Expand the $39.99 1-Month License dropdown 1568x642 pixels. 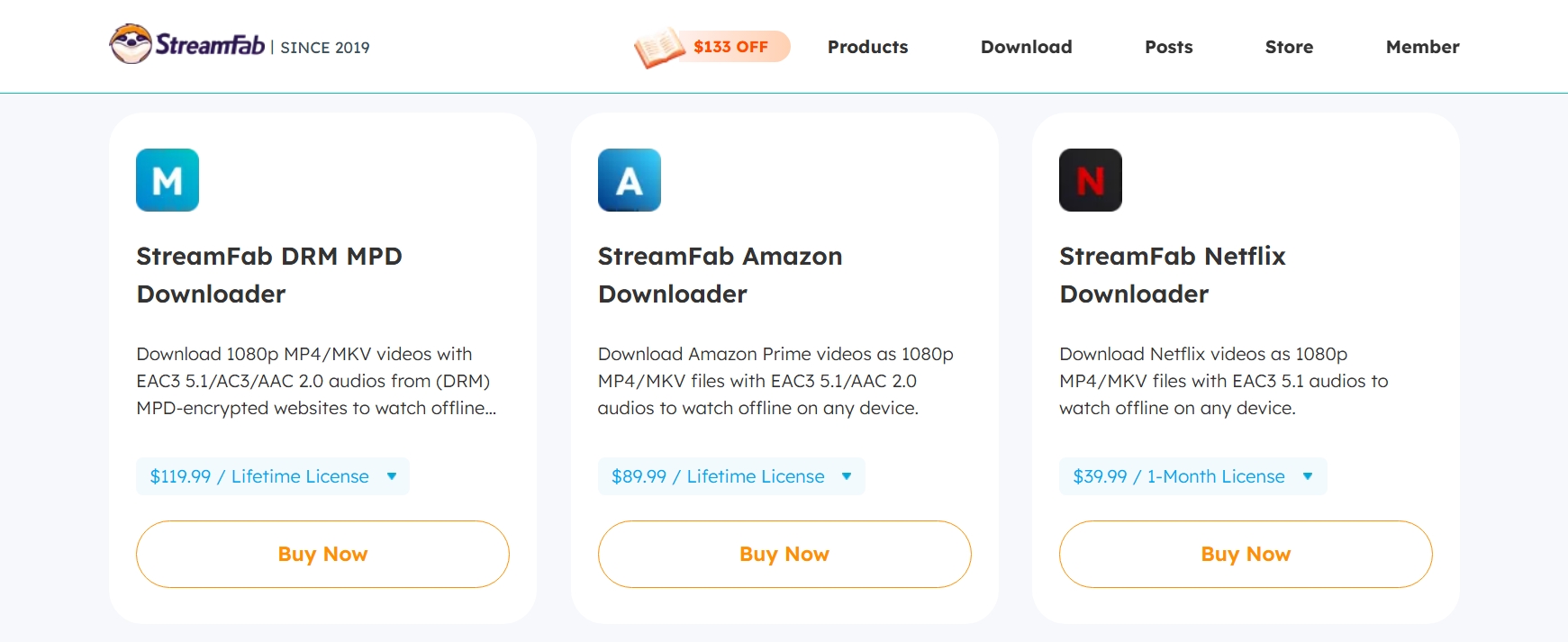coord(1192,476)
